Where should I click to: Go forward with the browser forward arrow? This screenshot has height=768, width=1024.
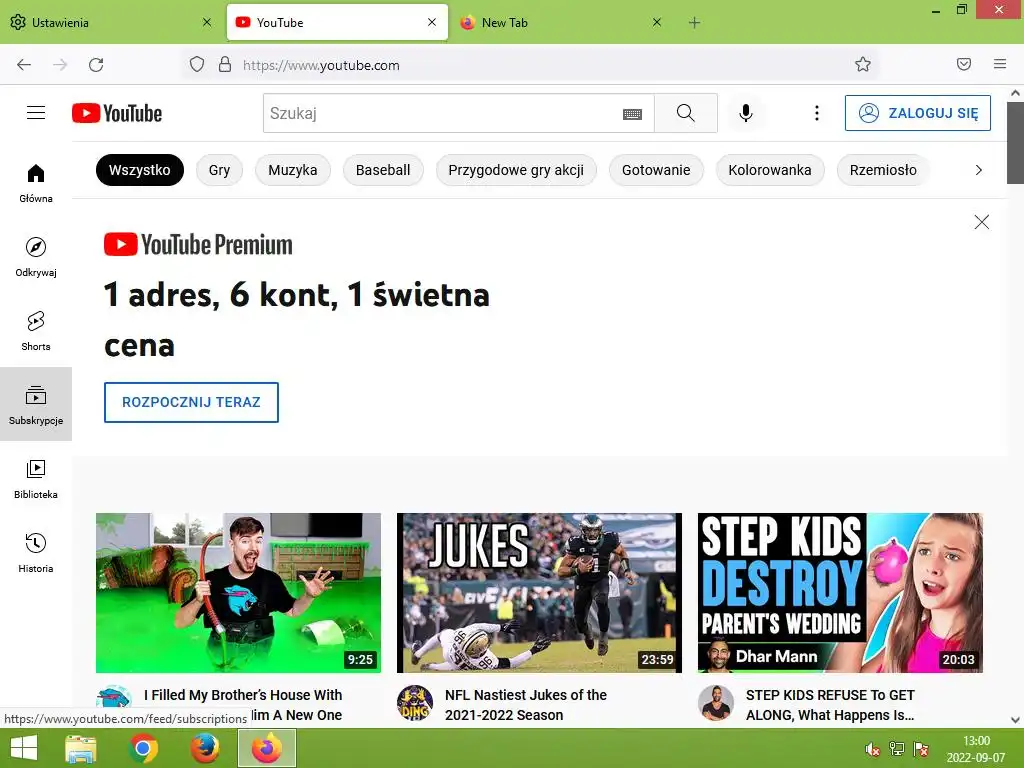tap(60, 65)
